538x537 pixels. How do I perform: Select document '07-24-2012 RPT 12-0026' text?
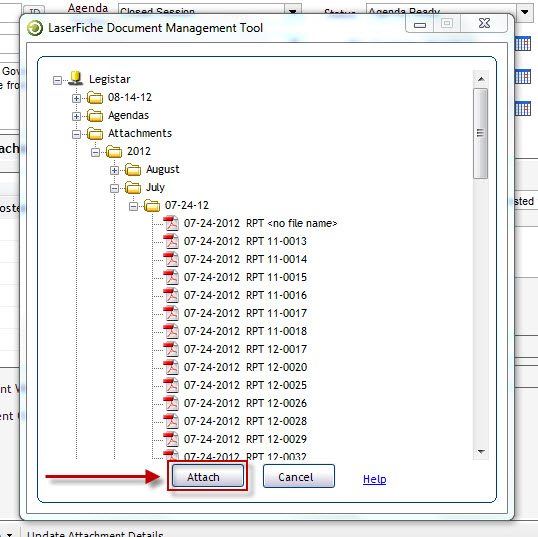[245, 403]
